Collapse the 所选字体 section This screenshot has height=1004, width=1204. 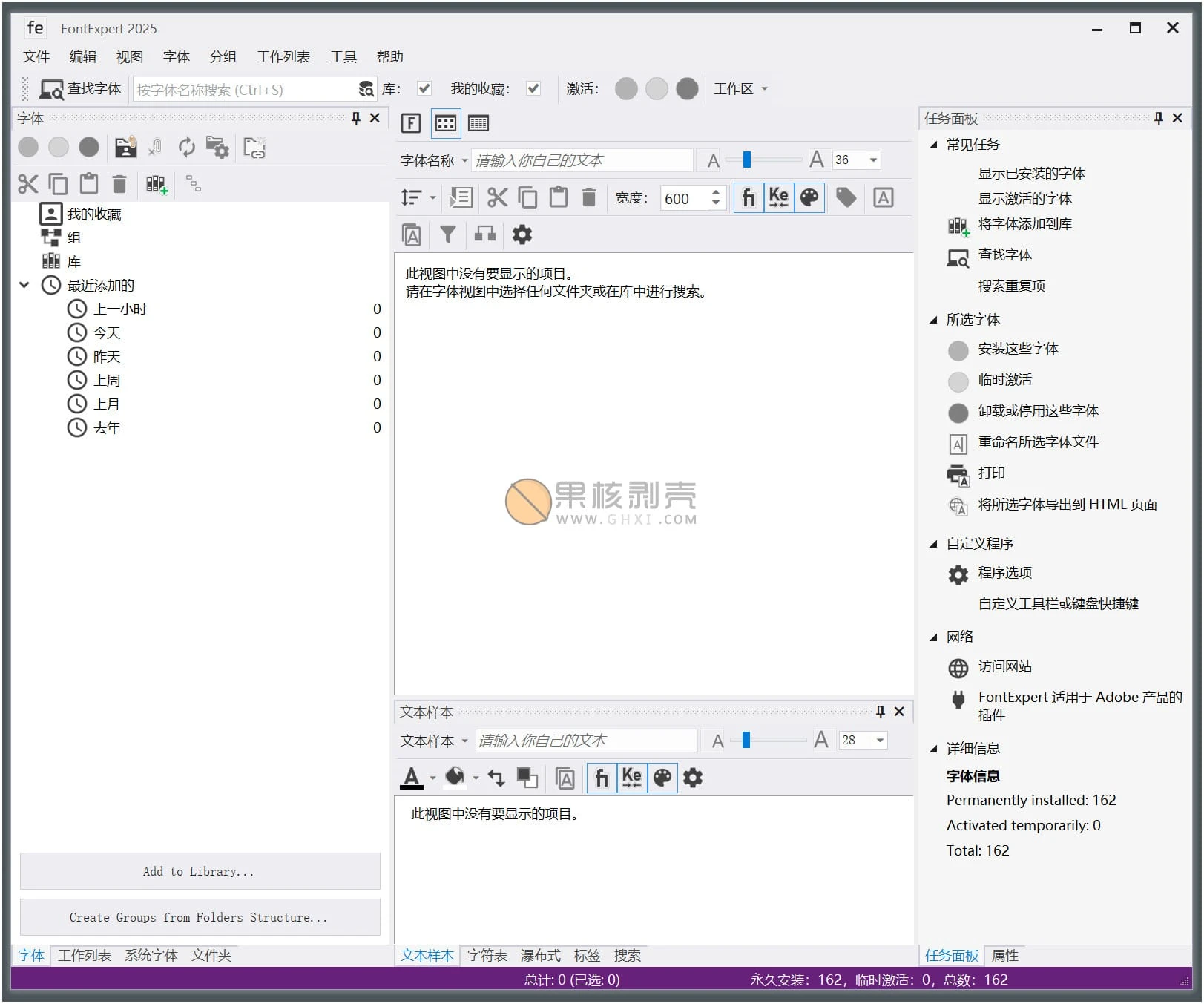(933, 320)
